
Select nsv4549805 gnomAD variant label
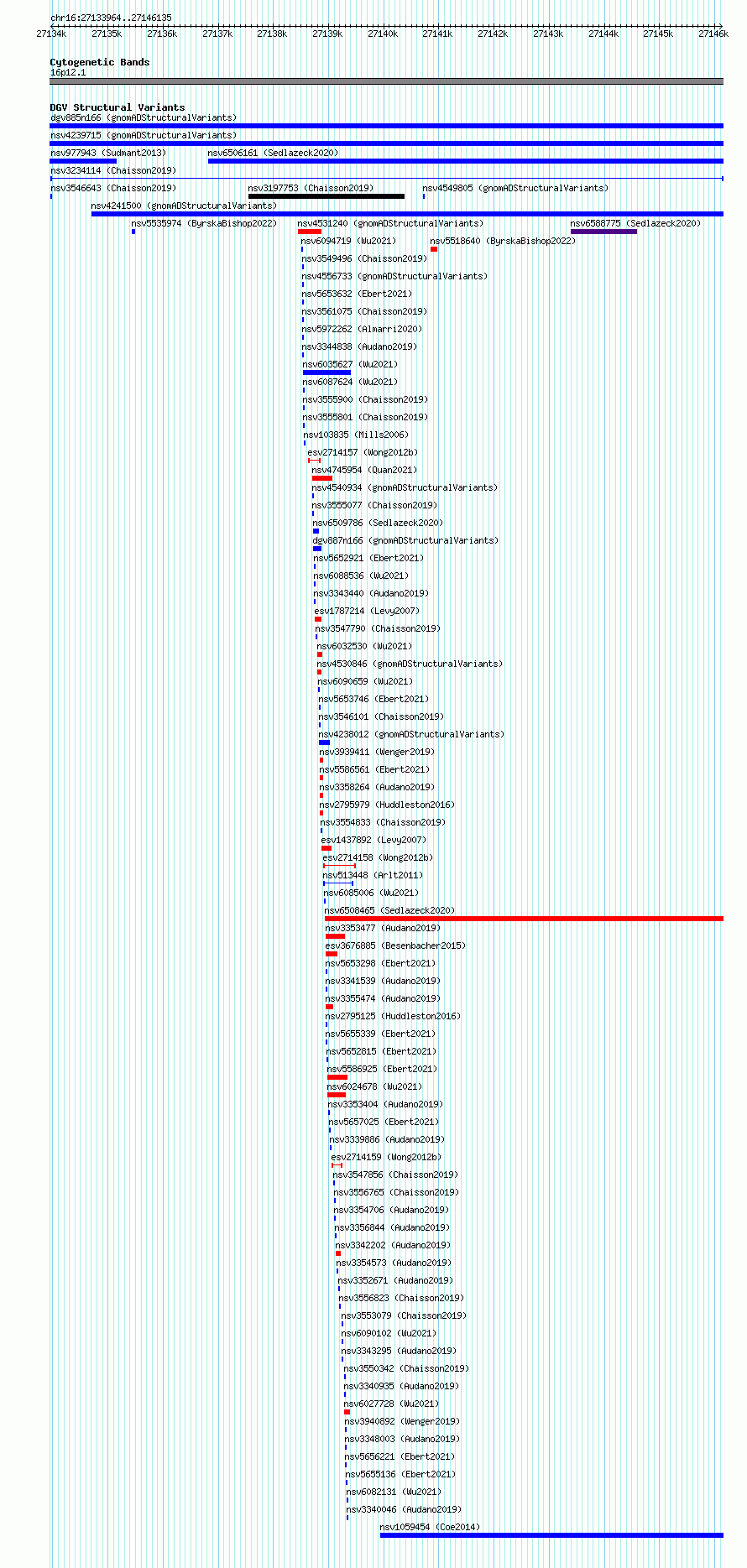click(515, 188)
